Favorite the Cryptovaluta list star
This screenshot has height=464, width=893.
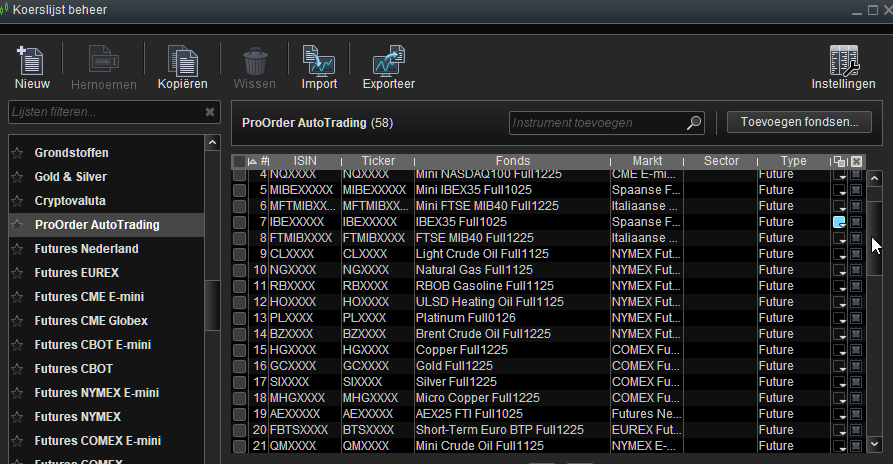[17, 201]
